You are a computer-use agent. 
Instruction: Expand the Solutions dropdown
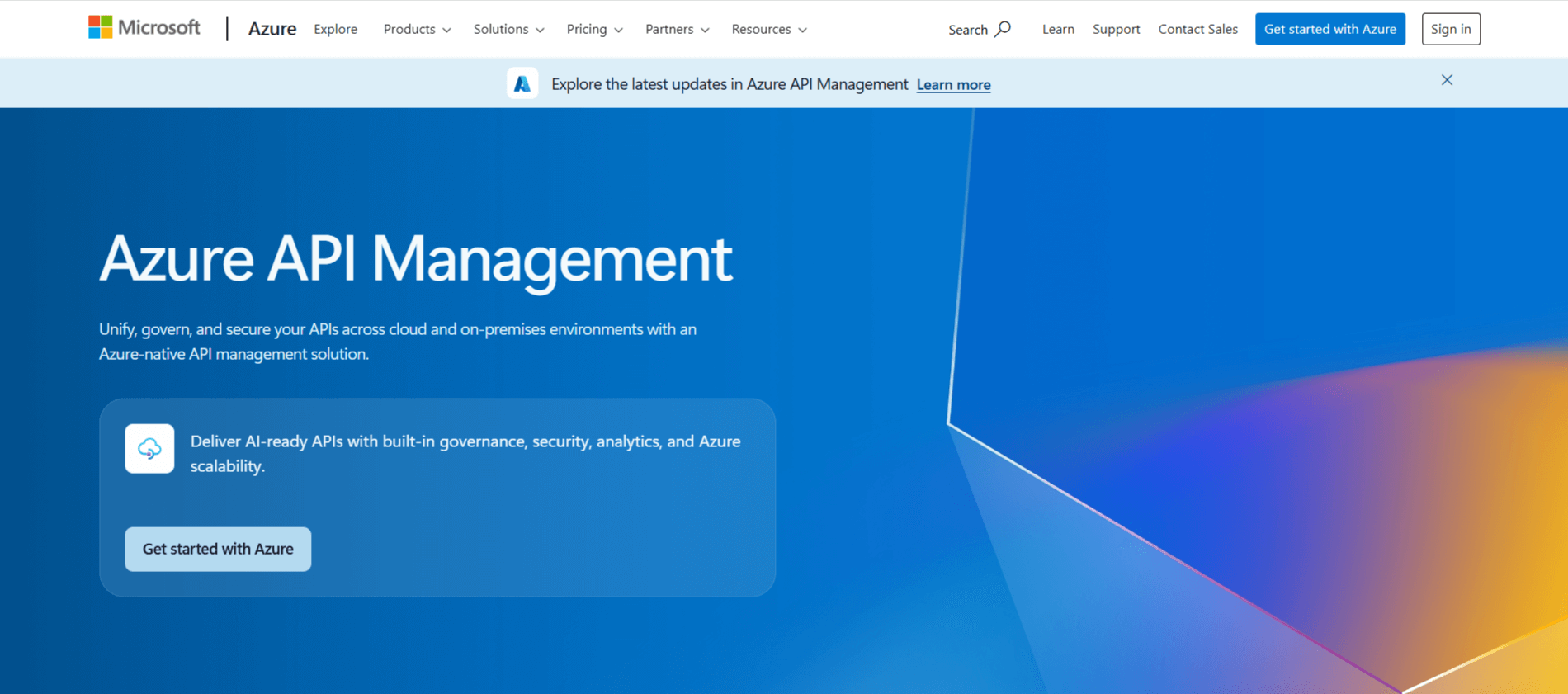click(x=508, y=29)
